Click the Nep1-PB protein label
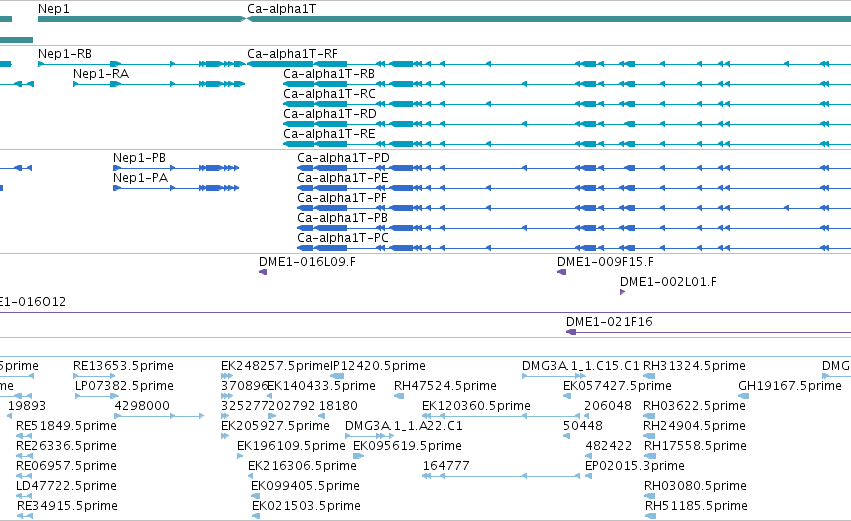Screen dimensions: 851x521 [x=139, y=158]
